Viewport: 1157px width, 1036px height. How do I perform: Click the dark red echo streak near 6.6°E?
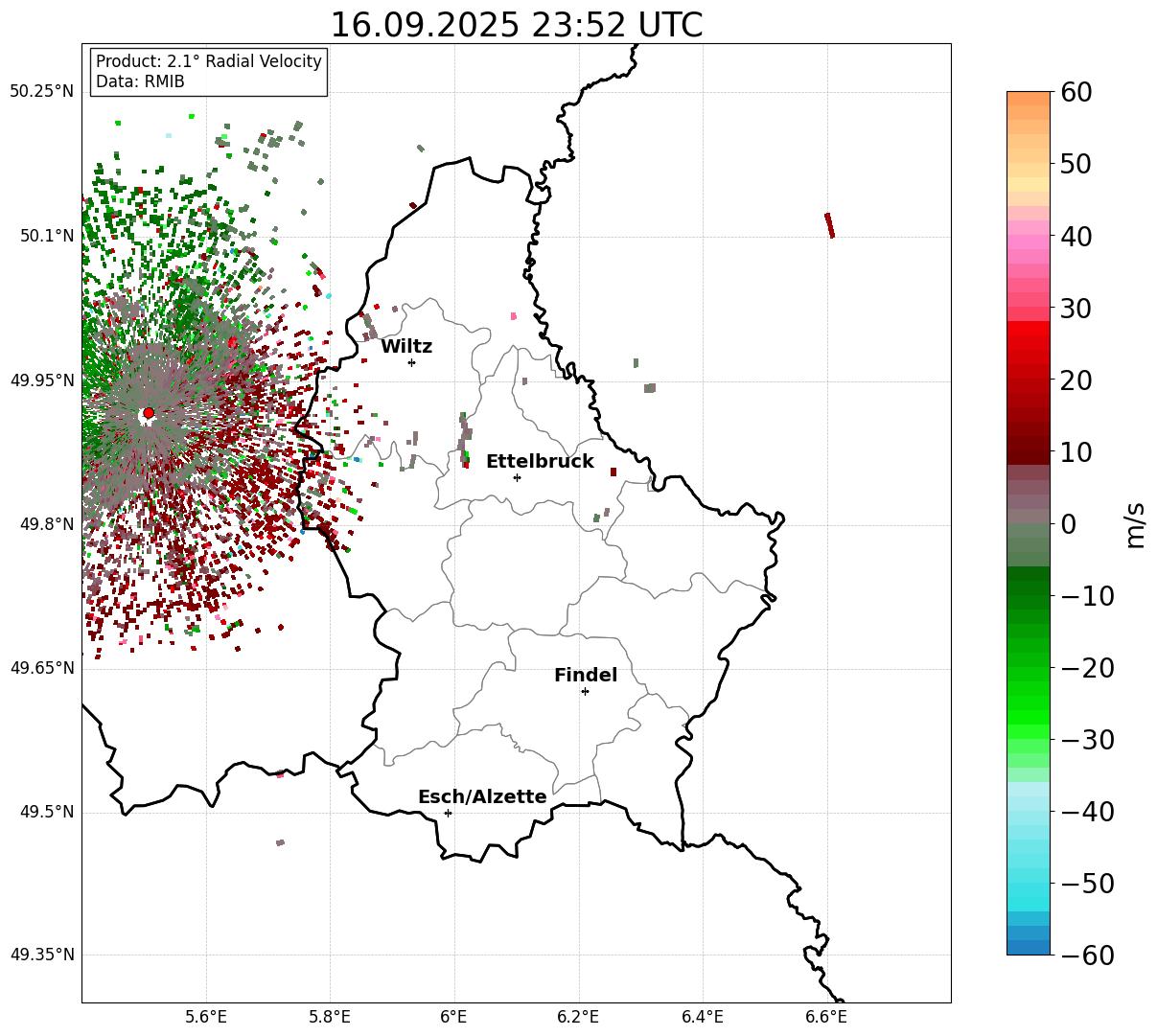click(x=830, y=225)
